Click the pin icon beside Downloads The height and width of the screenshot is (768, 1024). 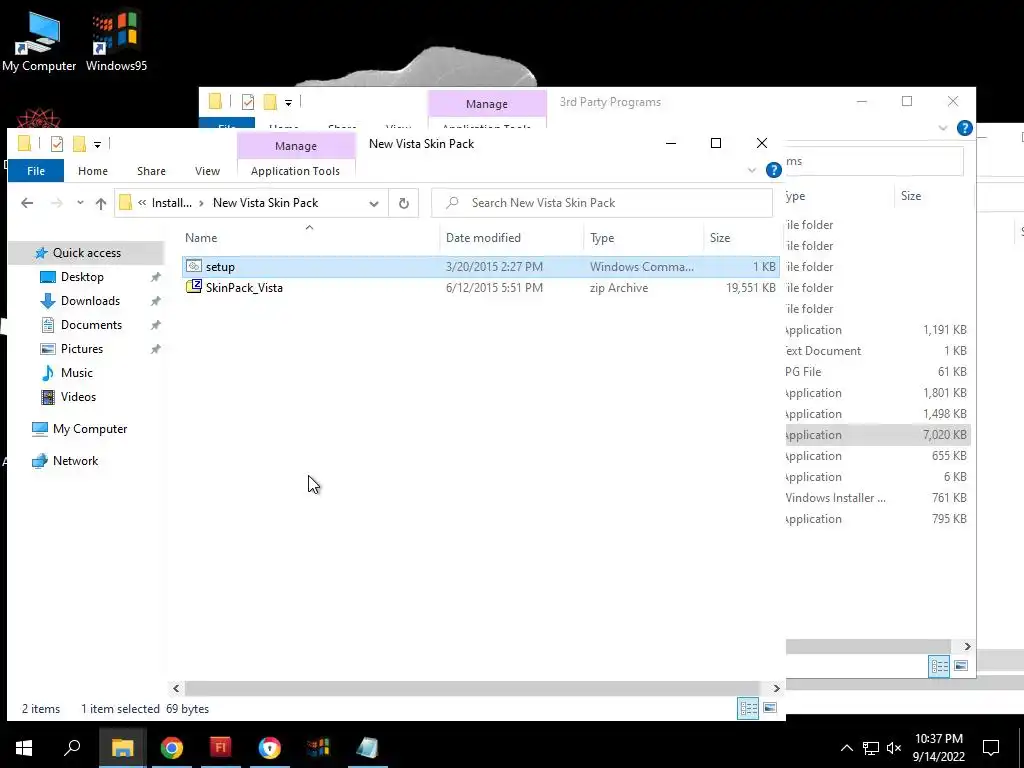(x=155, y=302)
